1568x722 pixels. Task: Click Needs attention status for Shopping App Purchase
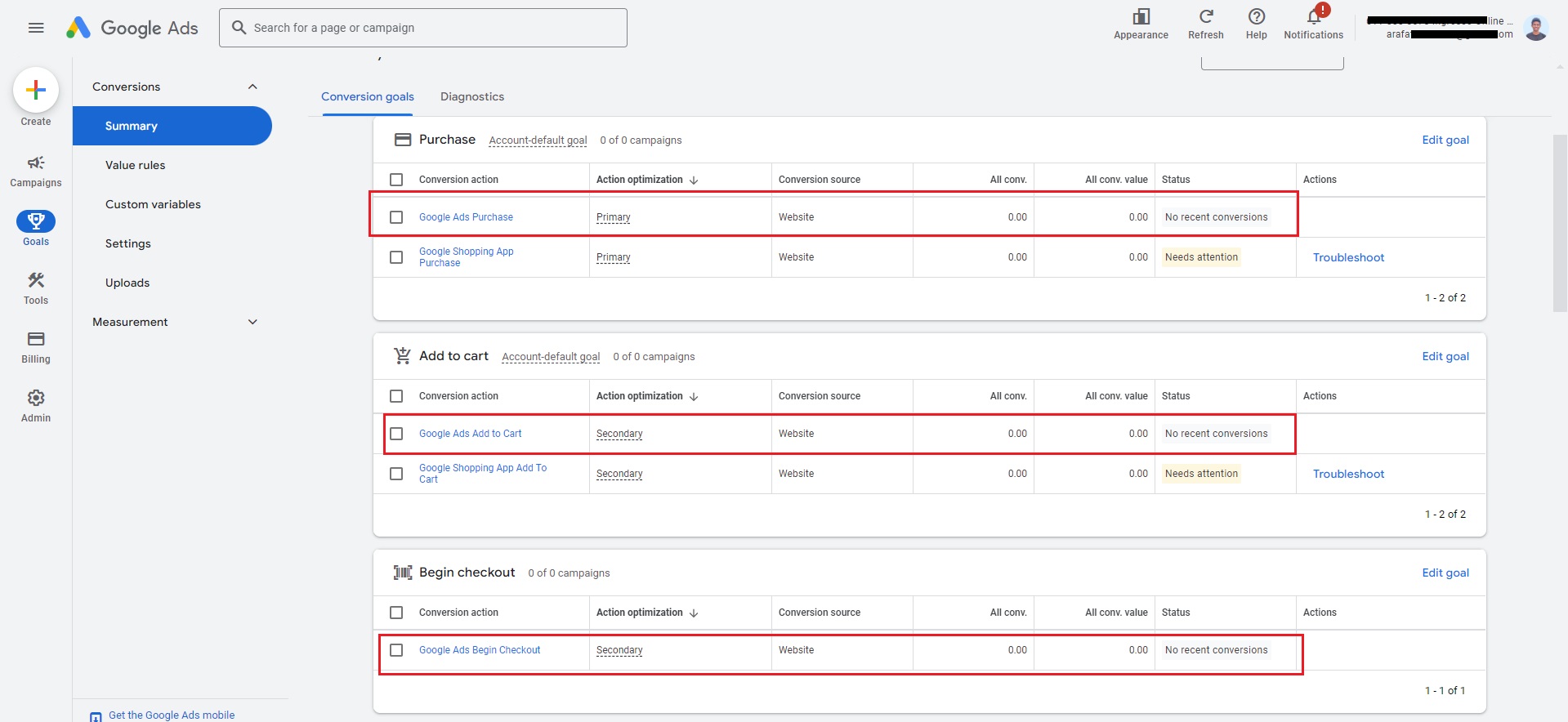click(x=1201, y=257)
